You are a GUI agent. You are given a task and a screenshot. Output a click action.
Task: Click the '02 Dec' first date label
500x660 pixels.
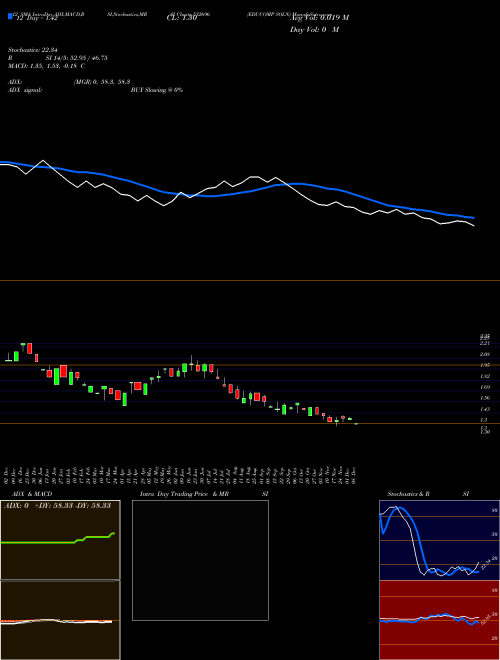pos(8,475)
